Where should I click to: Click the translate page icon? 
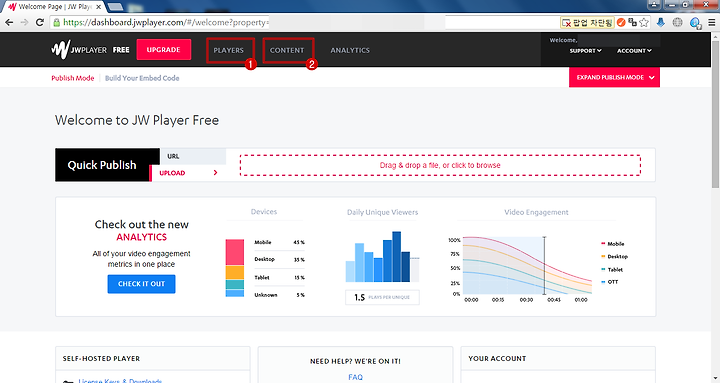click(633, 22)
